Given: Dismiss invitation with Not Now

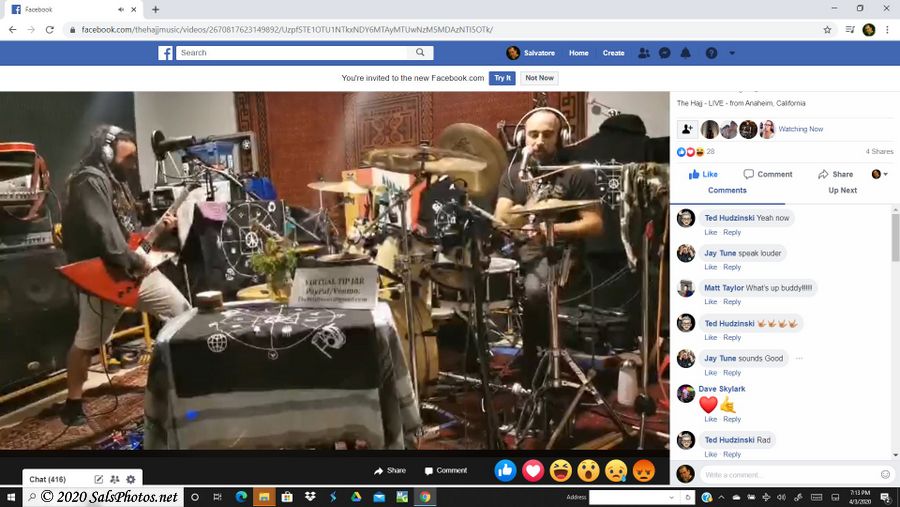Looking at the screenshot, I should pyautogui.click(x=539, y=78).
